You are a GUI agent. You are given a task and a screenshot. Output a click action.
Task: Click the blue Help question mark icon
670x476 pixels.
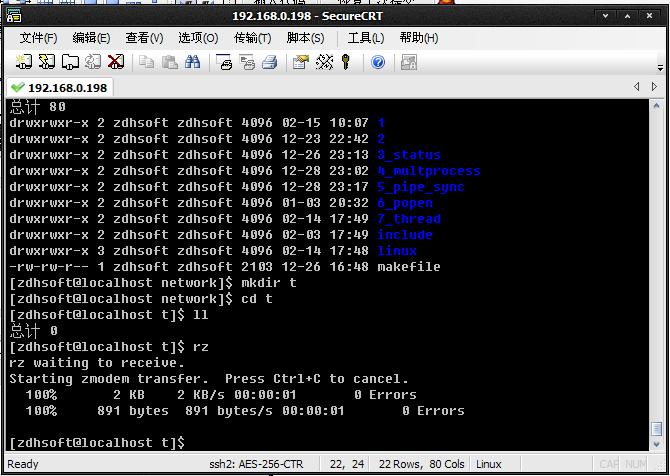tap(378, 62)
